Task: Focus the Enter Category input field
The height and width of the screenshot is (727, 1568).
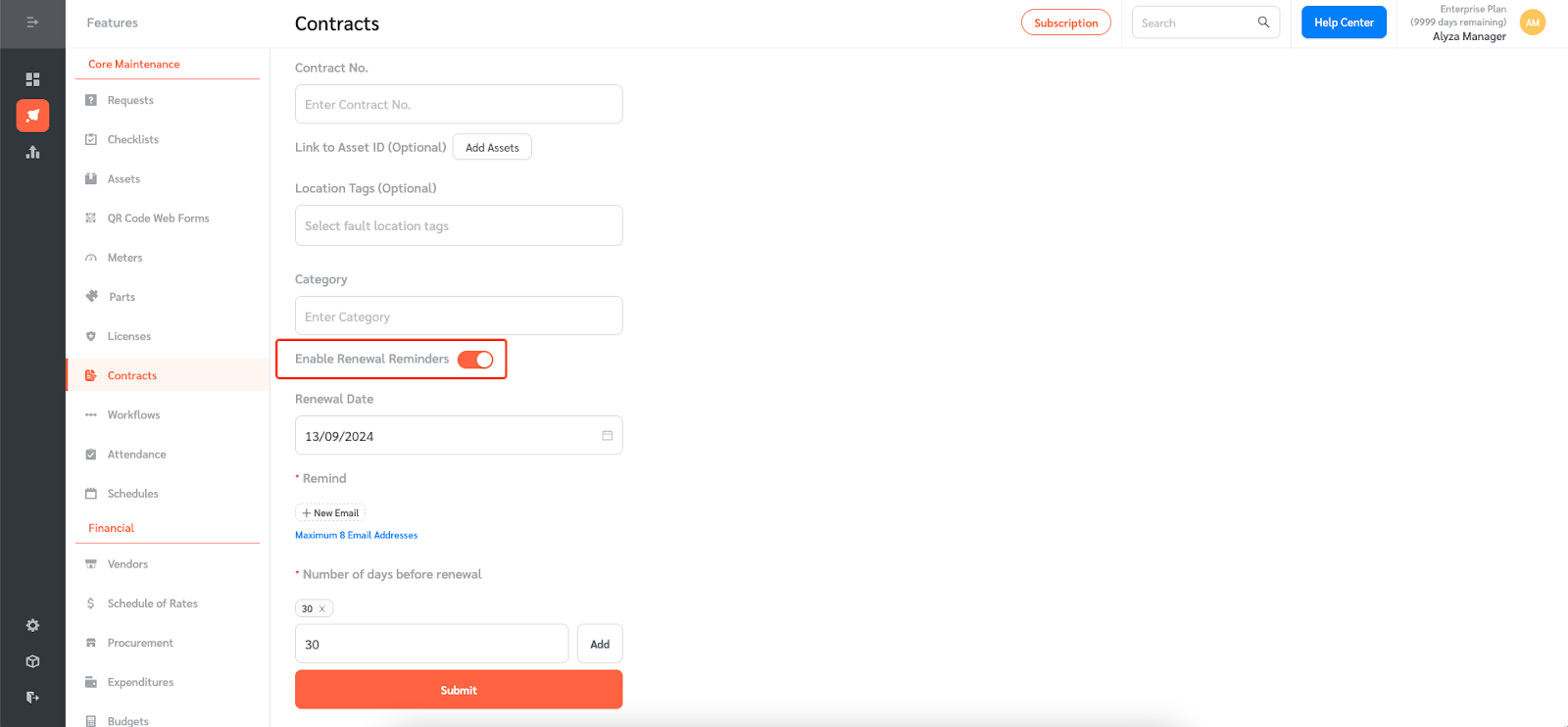Action: click(459, 315)
